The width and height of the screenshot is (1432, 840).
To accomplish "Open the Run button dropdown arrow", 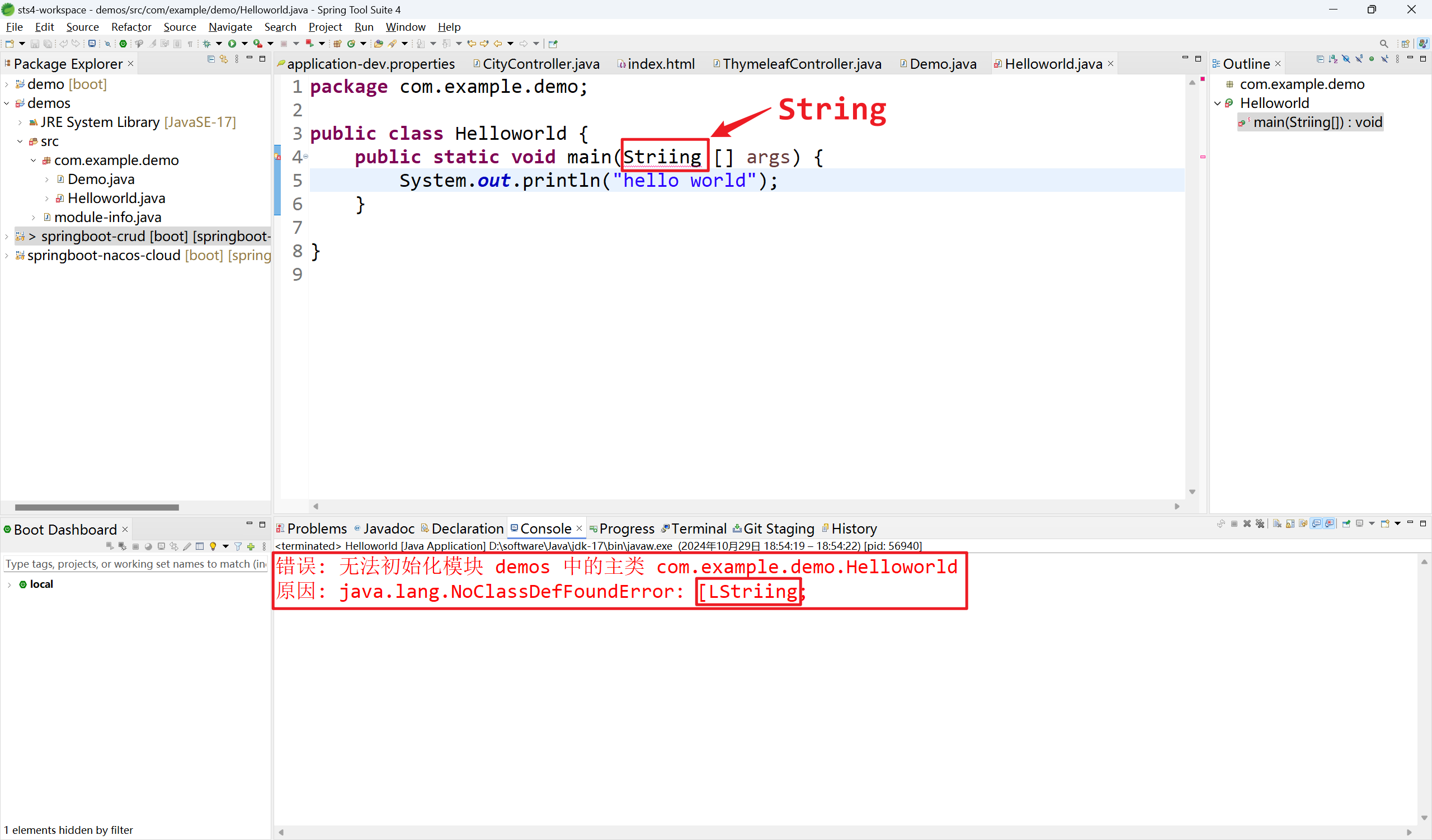I will (244, 44).
